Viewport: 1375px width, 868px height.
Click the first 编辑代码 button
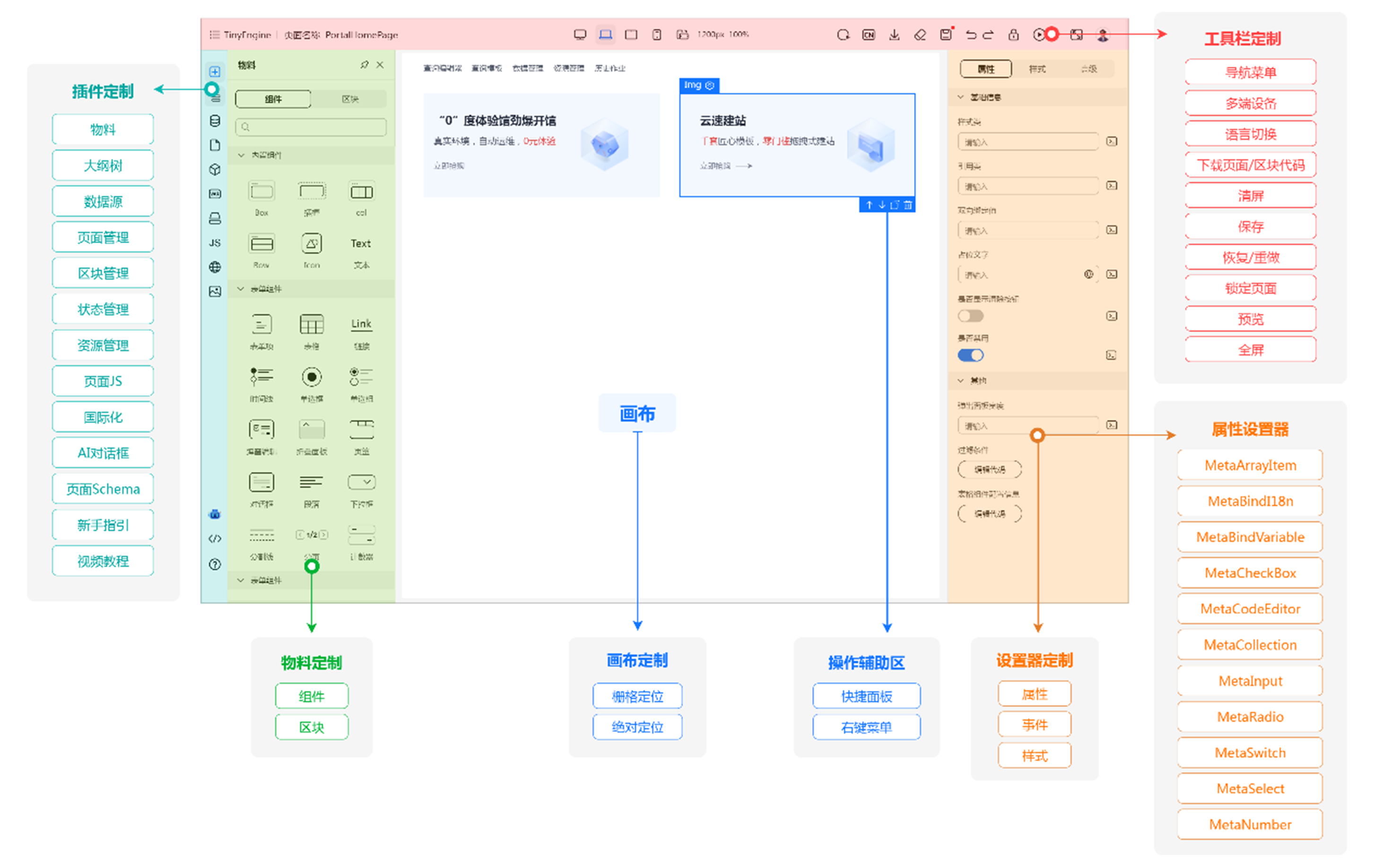(x=990, y=469)
